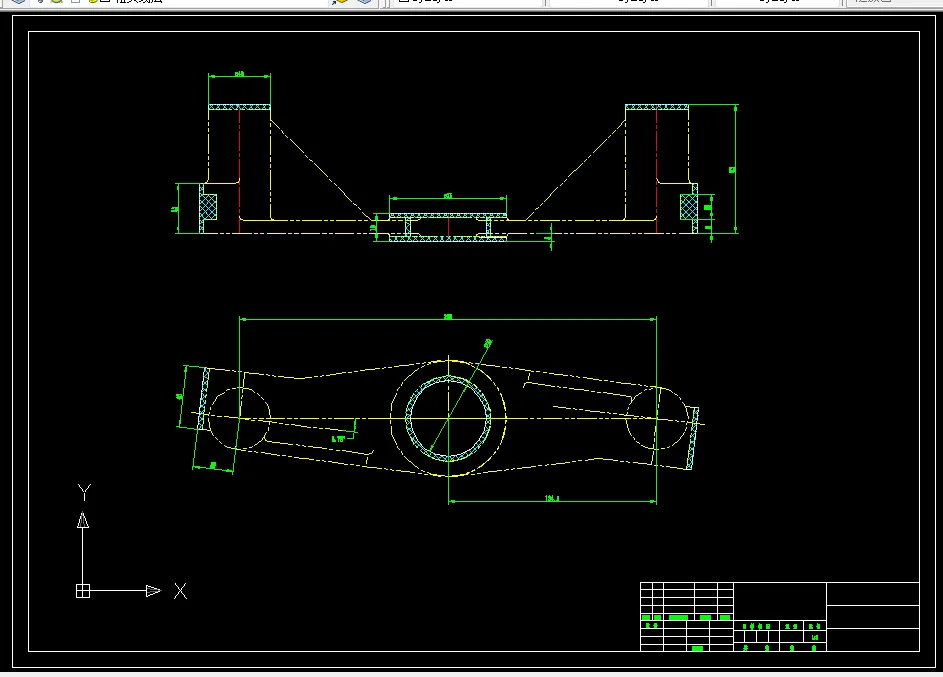The height and width of the screenshot is (677, 943).
Task: Select the overall length dimension text above plan view
Action: pos(447,316)
